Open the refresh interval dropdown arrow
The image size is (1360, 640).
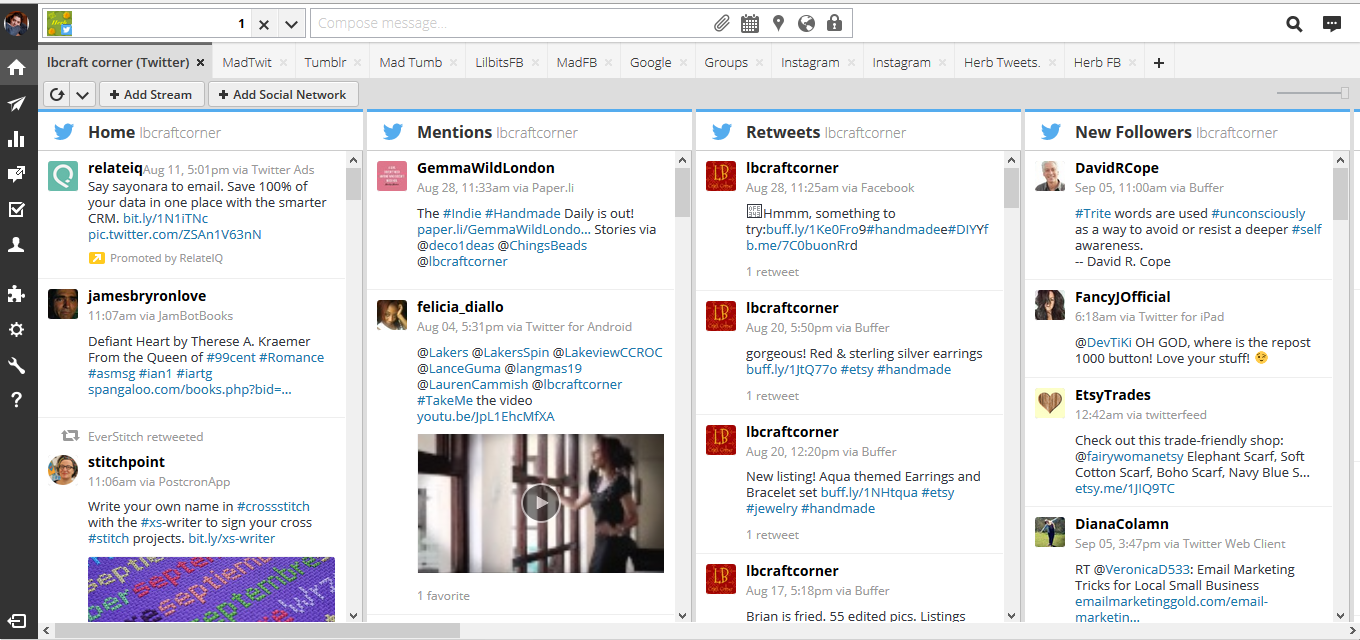coord(83,94)
